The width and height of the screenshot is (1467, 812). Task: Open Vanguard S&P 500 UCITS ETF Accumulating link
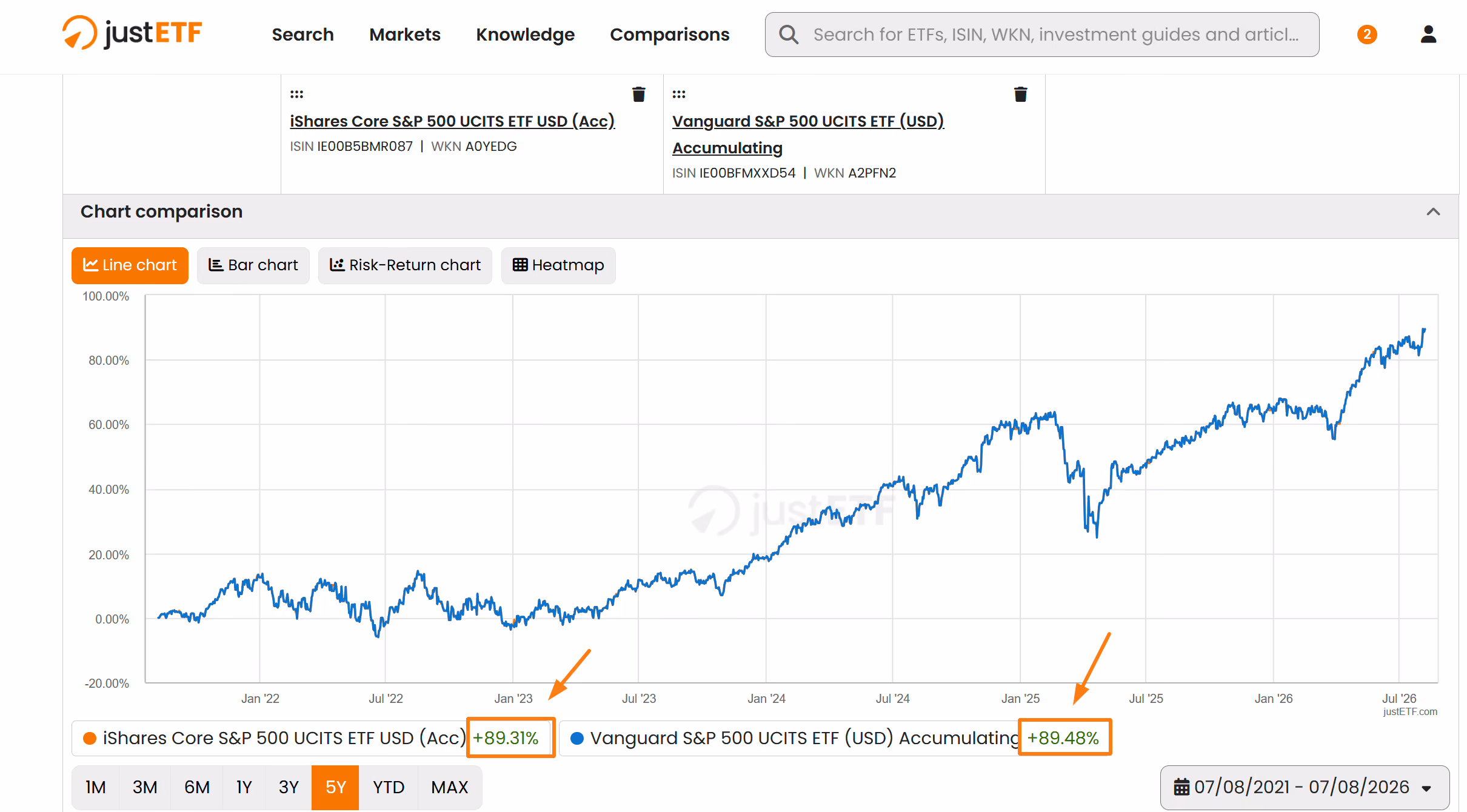pos(808,135)
